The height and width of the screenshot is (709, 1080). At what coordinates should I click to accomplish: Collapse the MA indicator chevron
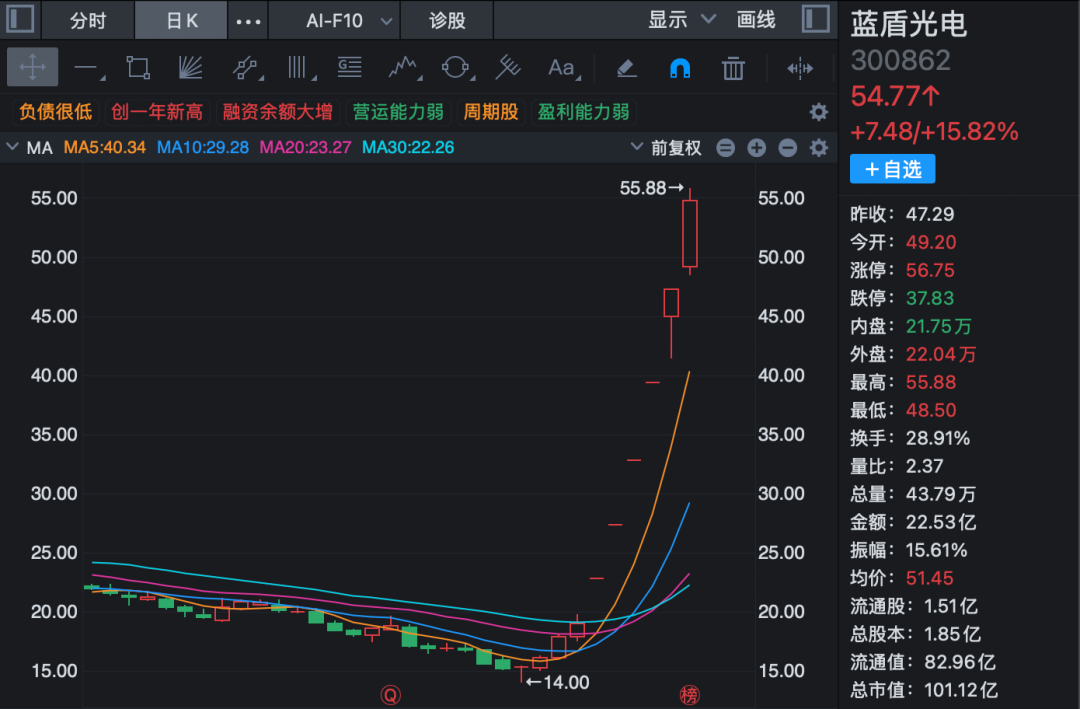(x=12, y=147)
